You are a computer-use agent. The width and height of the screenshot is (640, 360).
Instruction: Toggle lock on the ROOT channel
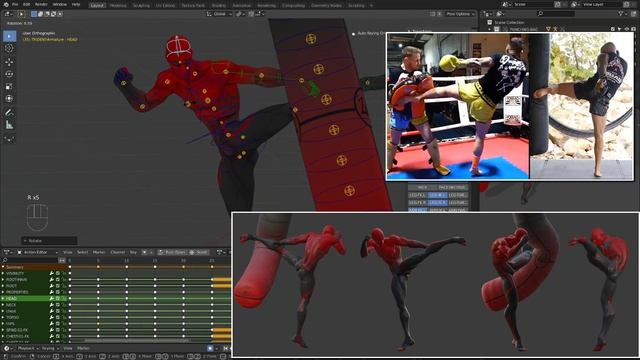(x=64, y=286)
